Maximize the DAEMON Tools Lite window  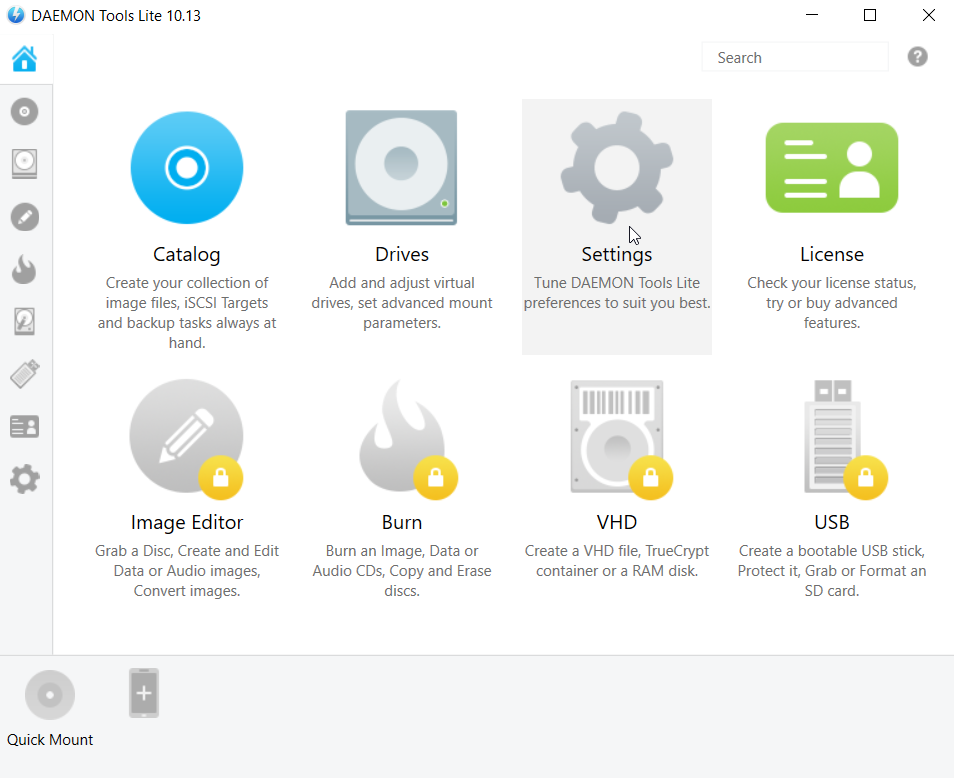click(870, 15)
